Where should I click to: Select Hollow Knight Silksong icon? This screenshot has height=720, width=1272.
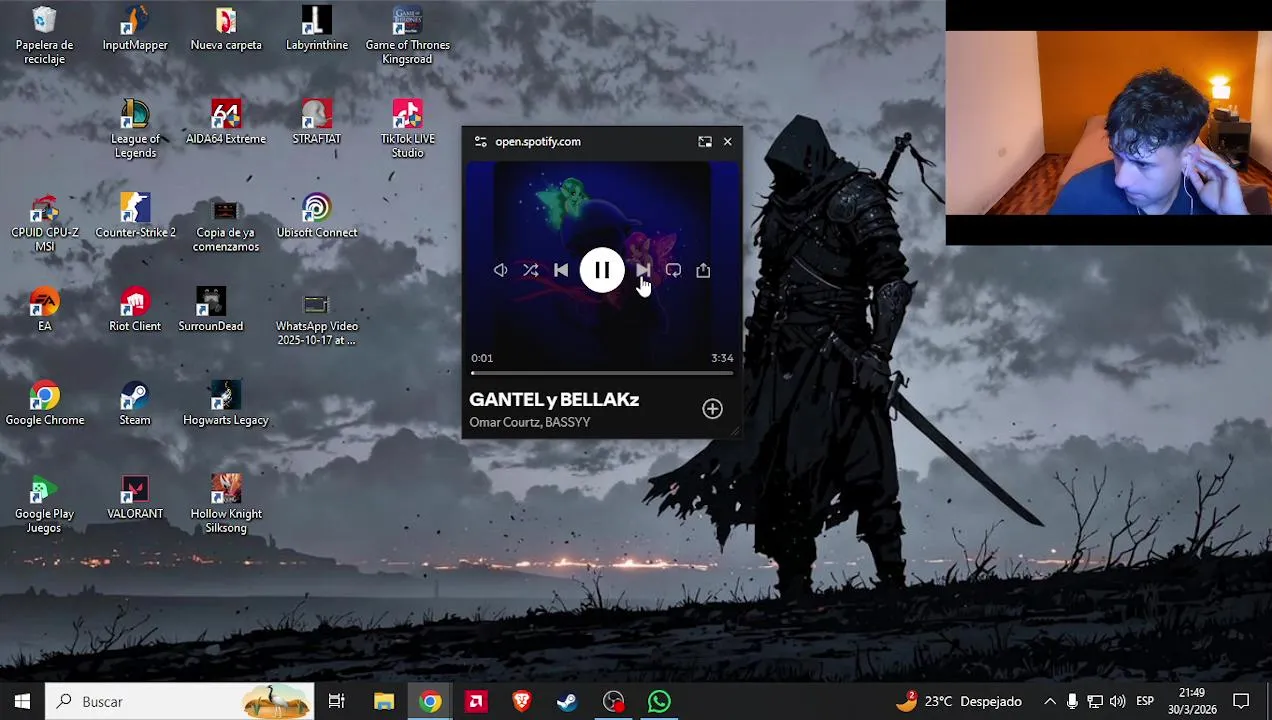(x=226, y=505)
